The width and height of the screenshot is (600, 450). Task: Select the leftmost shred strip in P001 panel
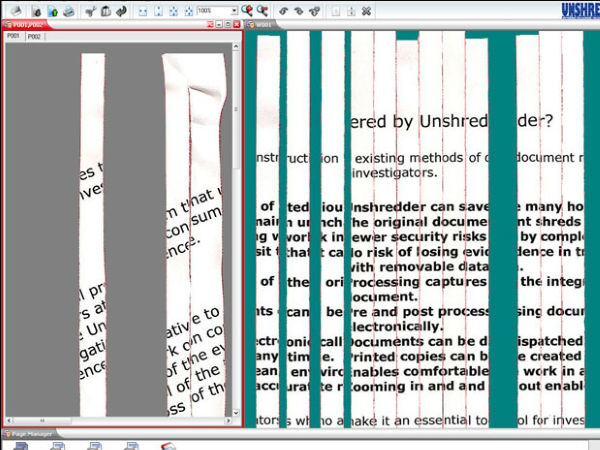click(93, 230)
